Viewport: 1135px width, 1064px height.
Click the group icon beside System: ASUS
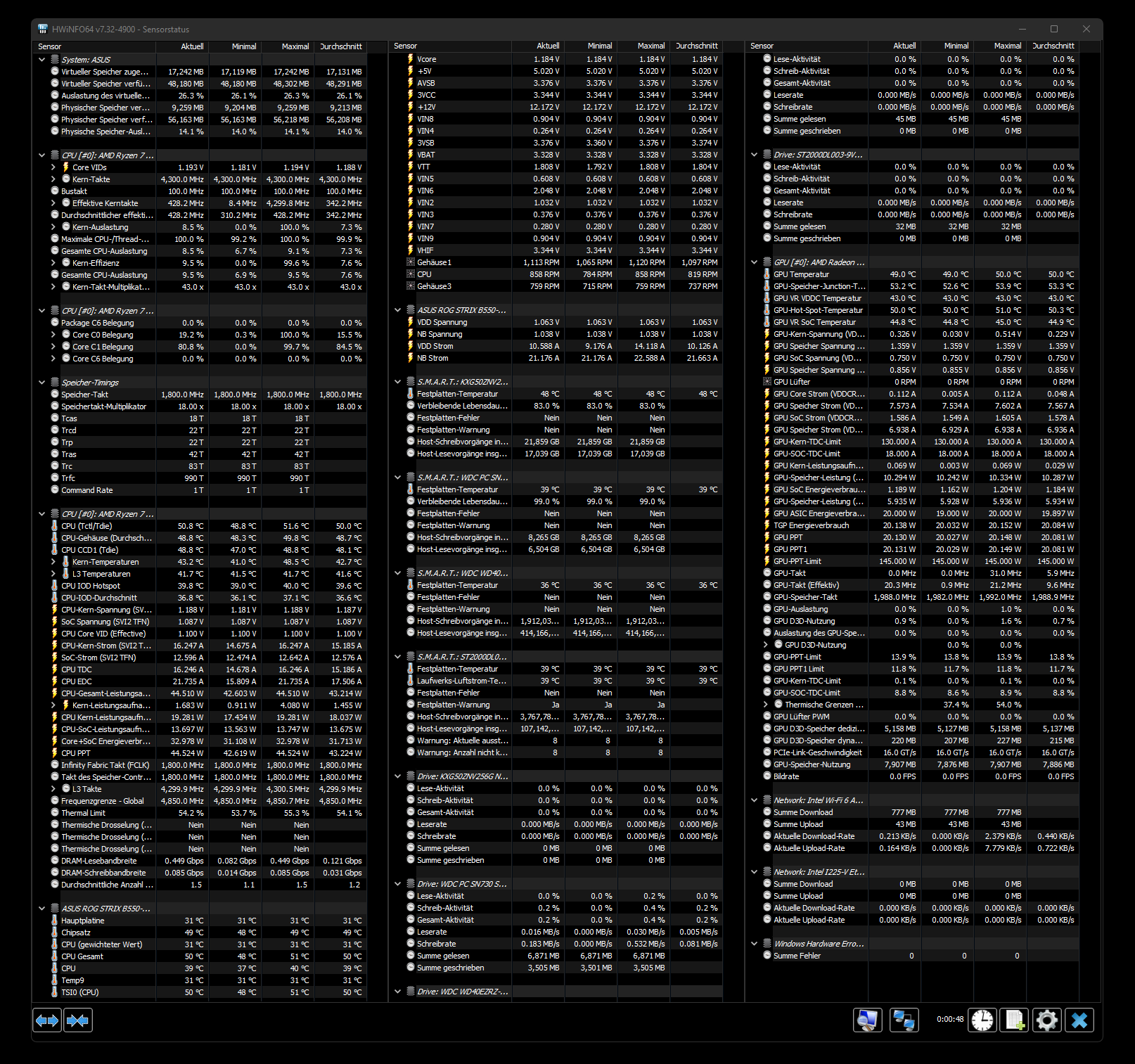(x=55, y=60)
